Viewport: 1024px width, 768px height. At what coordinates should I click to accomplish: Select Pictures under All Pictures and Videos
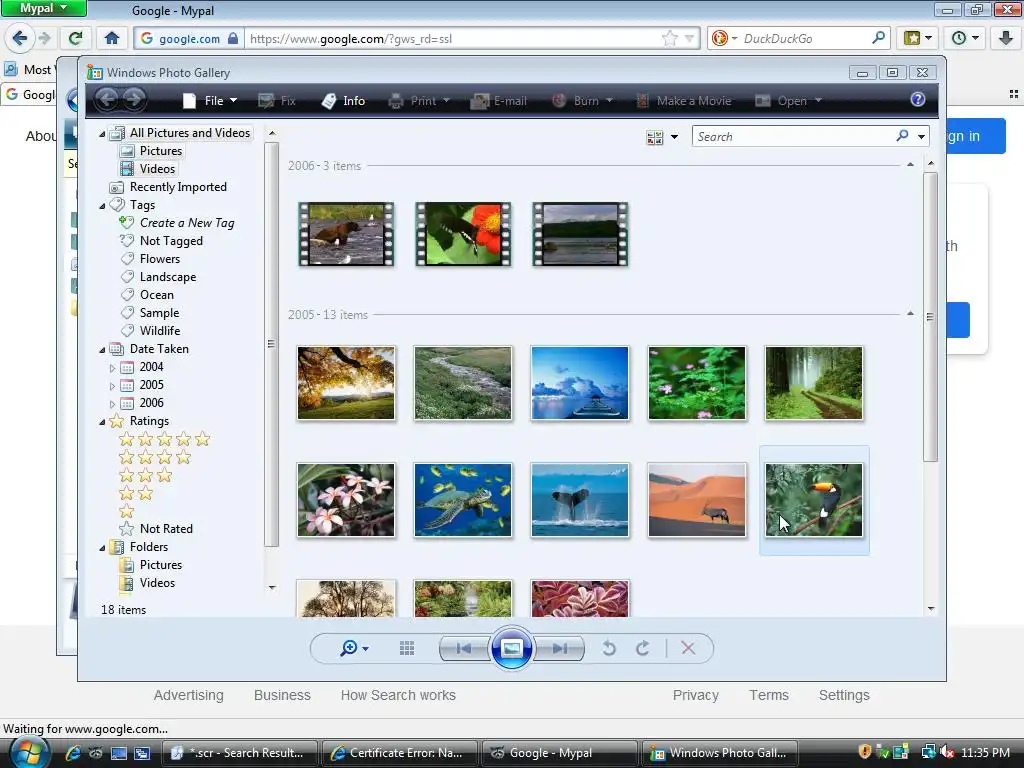pyautogui.click(x=152, y=151)
